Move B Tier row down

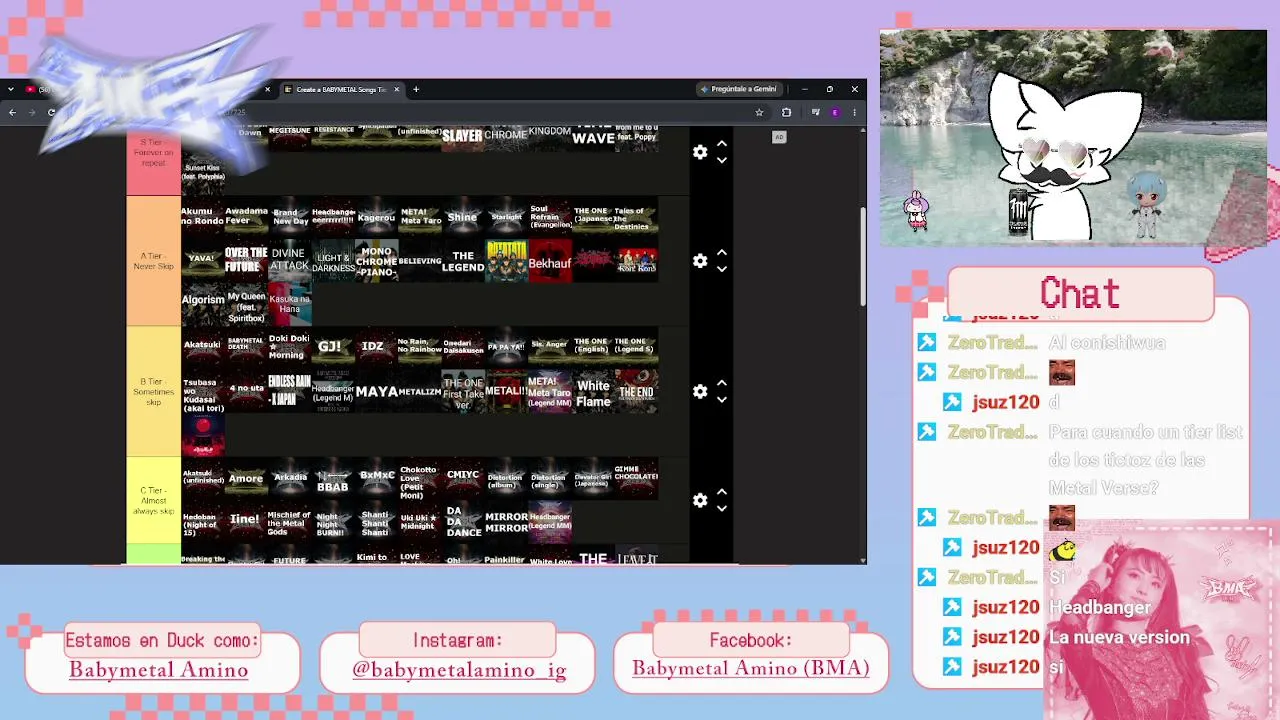tap(722, 399)
